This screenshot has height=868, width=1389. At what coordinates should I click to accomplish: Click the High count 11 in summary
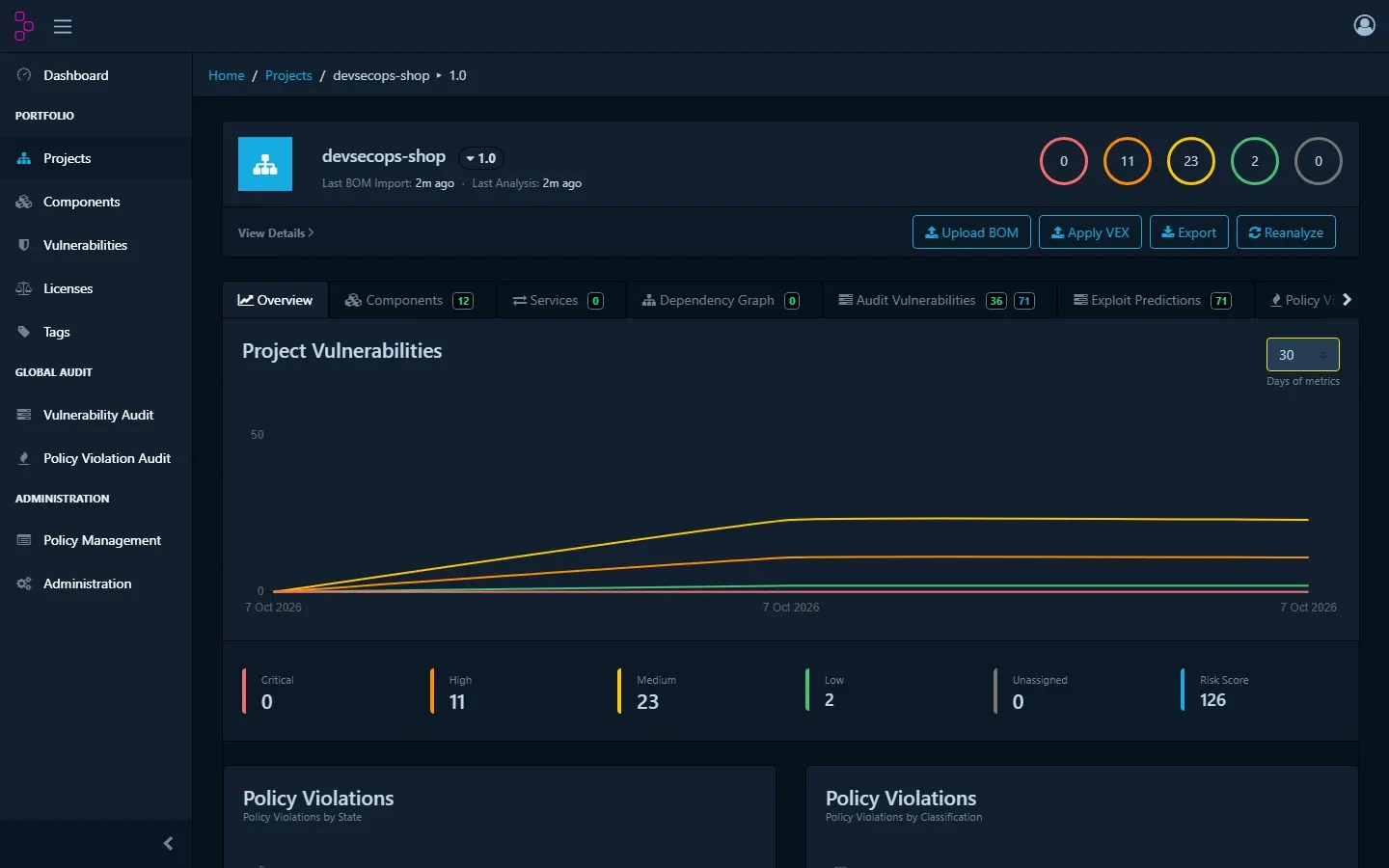[457, 702]
